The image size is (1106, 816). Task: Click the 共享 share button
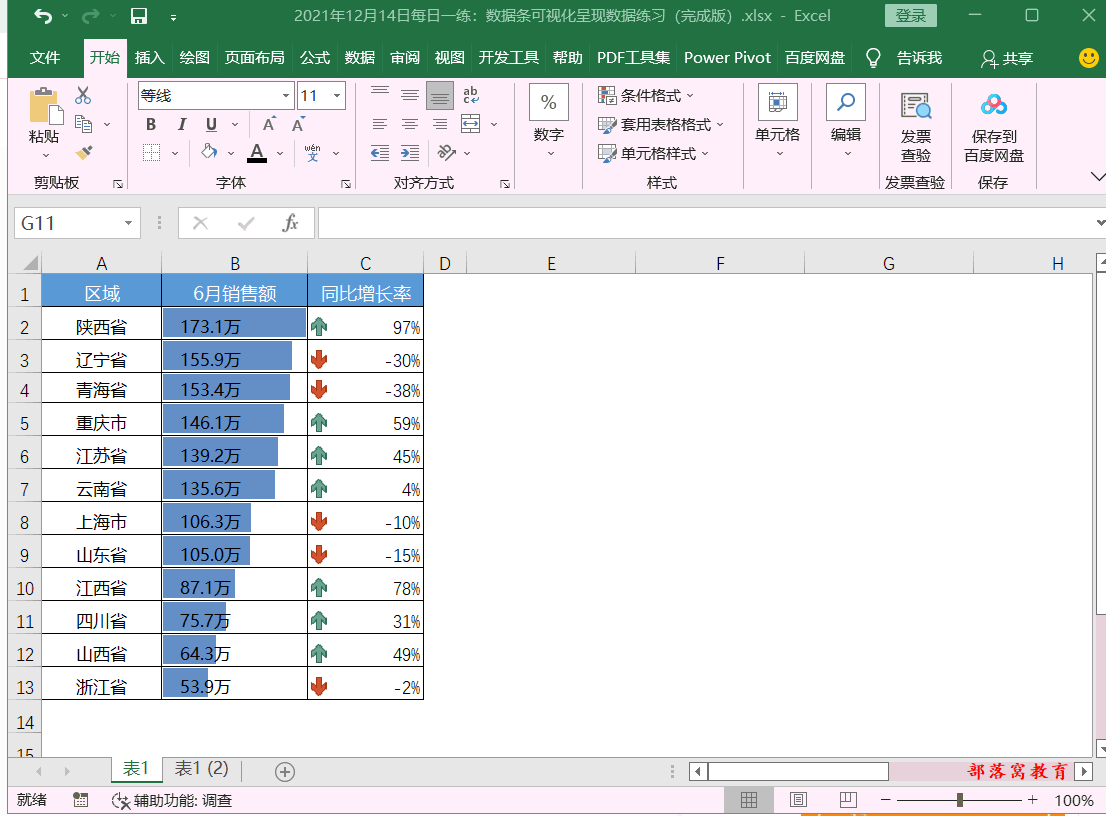[x=1007, y=59]
